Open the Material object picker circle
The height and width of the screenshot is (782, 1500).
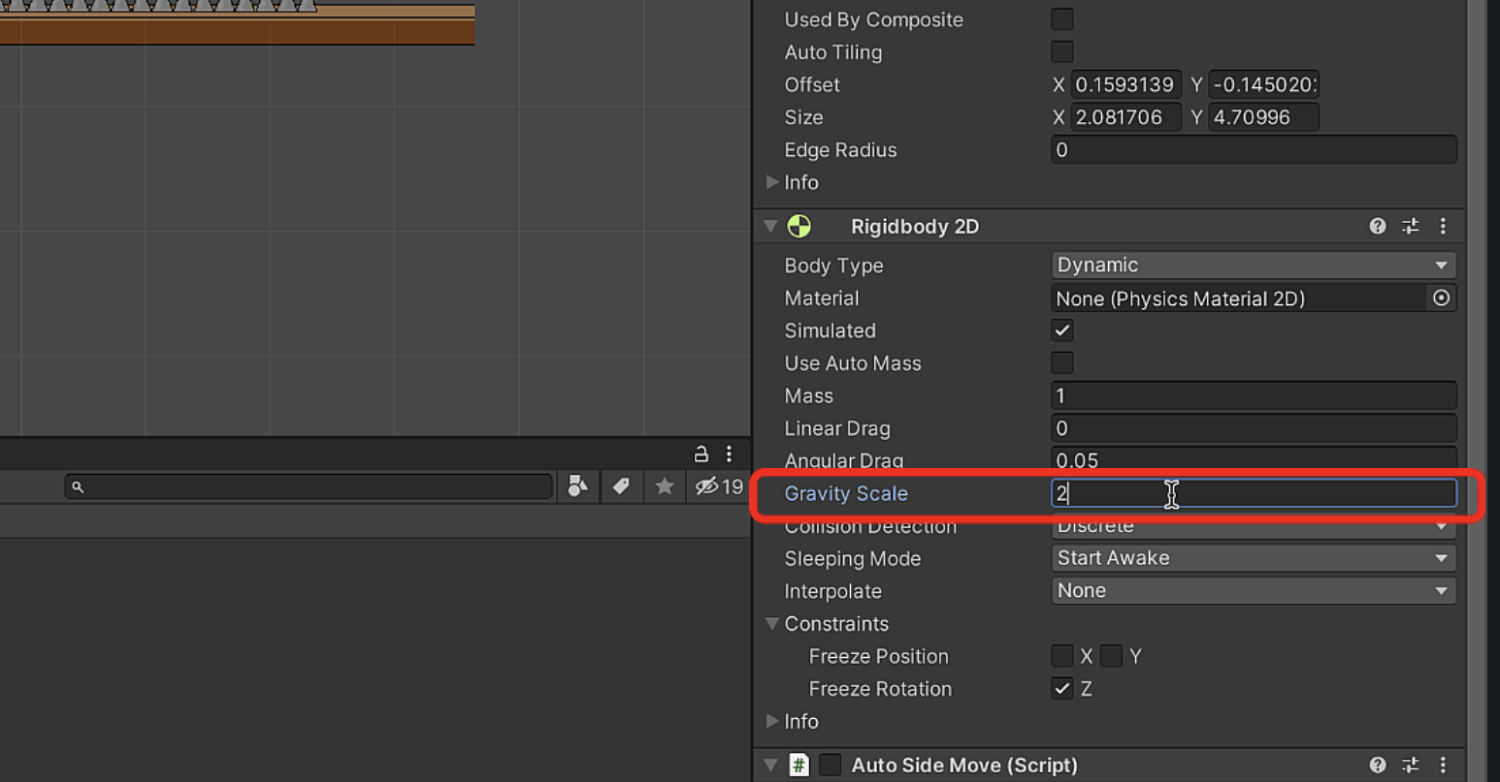click(x=1441, y=298)
